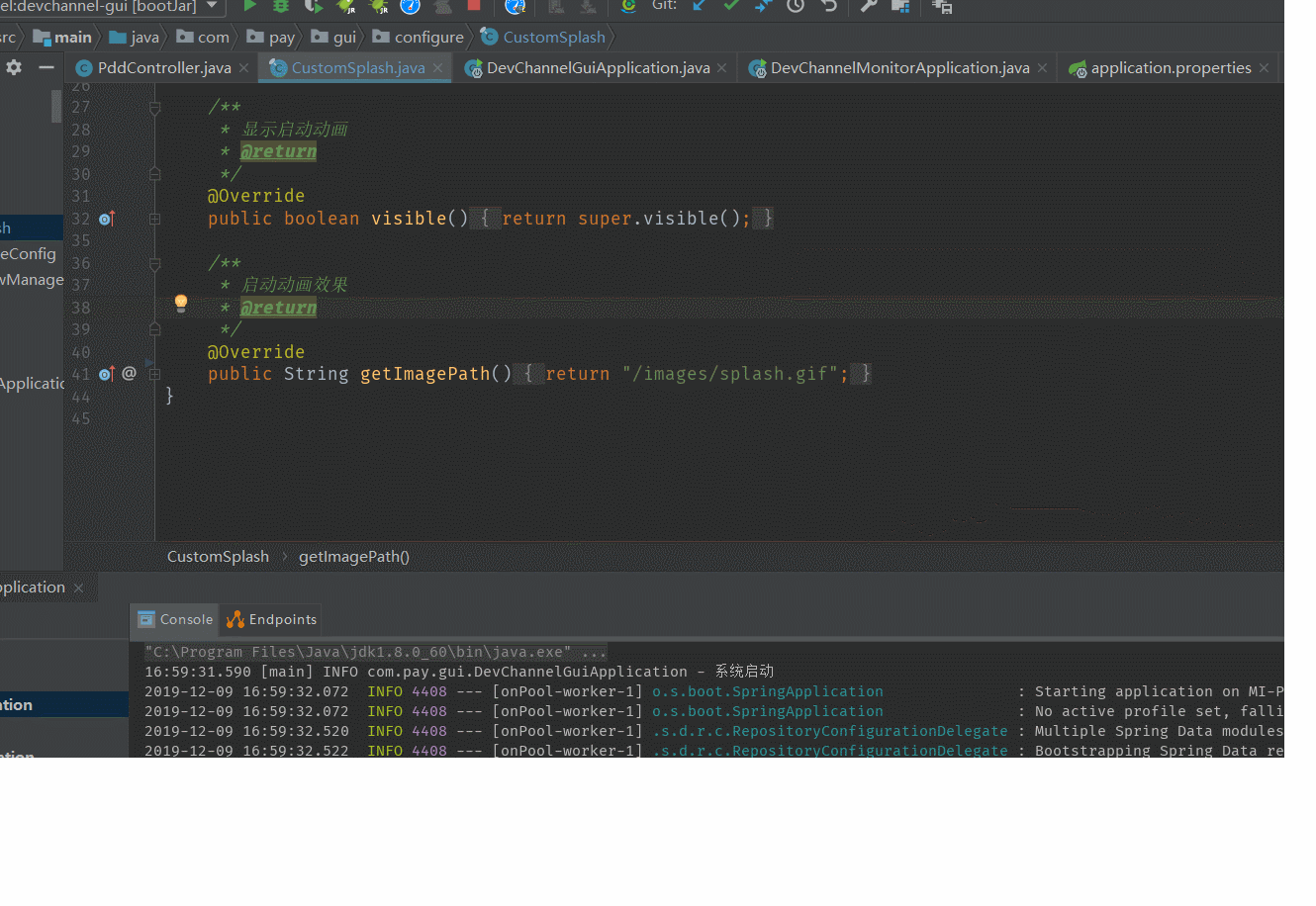The width and height of the screenshot is (1316, 906).
Task: Close the application.properties tab
Action: (1264, 68)
